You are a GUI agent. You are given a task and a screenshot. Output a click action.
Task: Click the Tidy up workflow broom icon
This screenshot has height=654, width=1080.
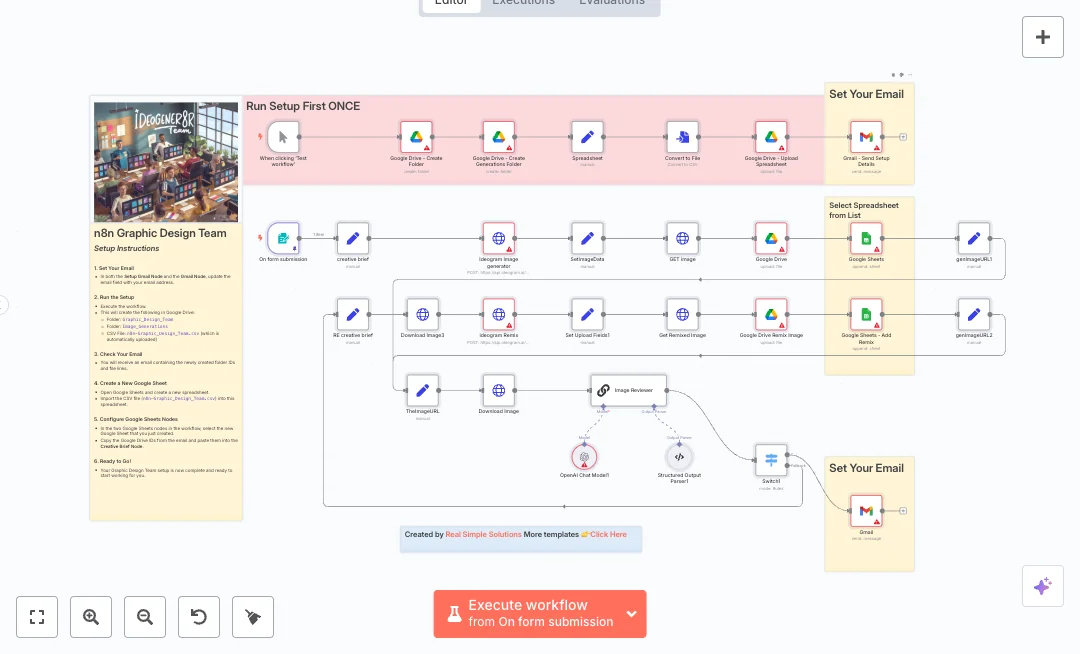click(x=253, y=617)
